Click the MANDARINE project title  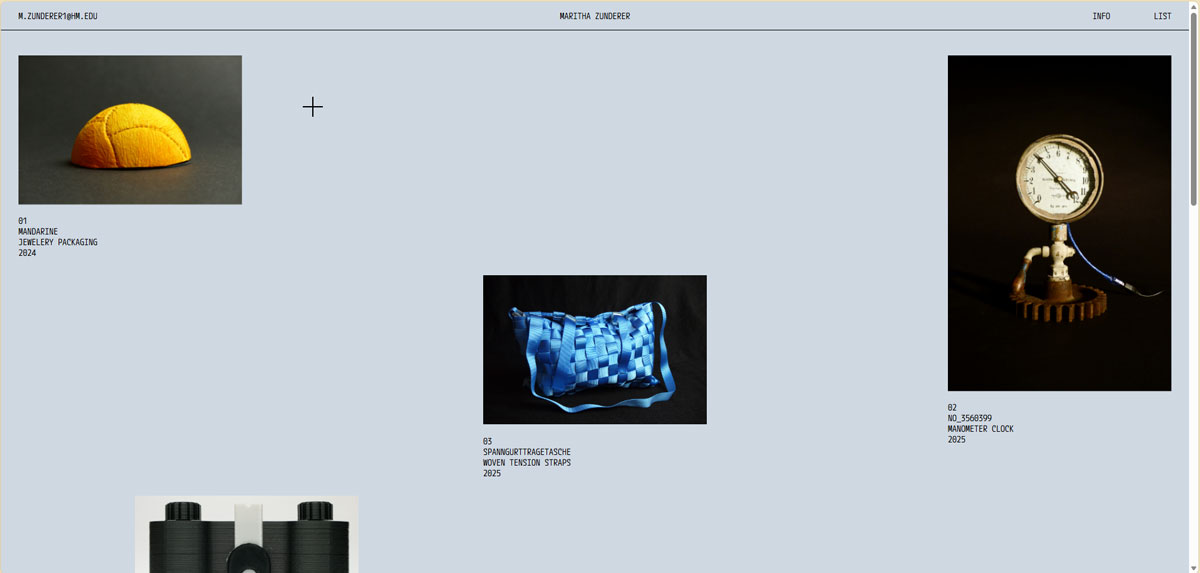click(x=38, y=232)
